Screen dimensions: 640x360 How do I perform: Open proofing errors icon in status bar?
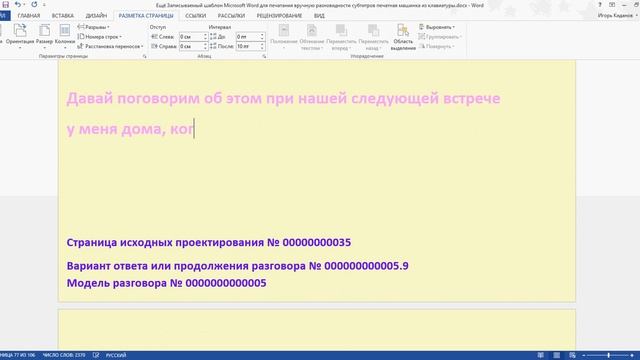(x=96, y=355)
